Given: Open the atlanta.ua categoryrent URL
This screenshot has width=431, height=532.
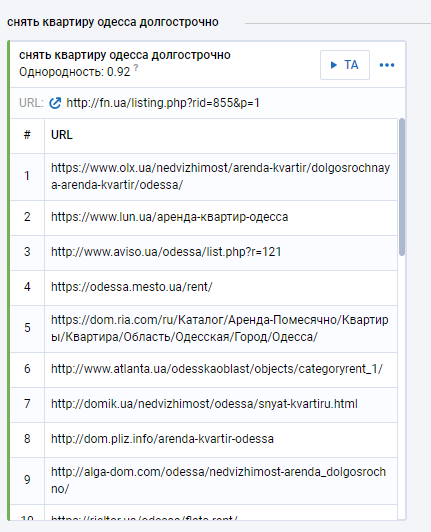Looking at the screenshot, I should [217, 369].
